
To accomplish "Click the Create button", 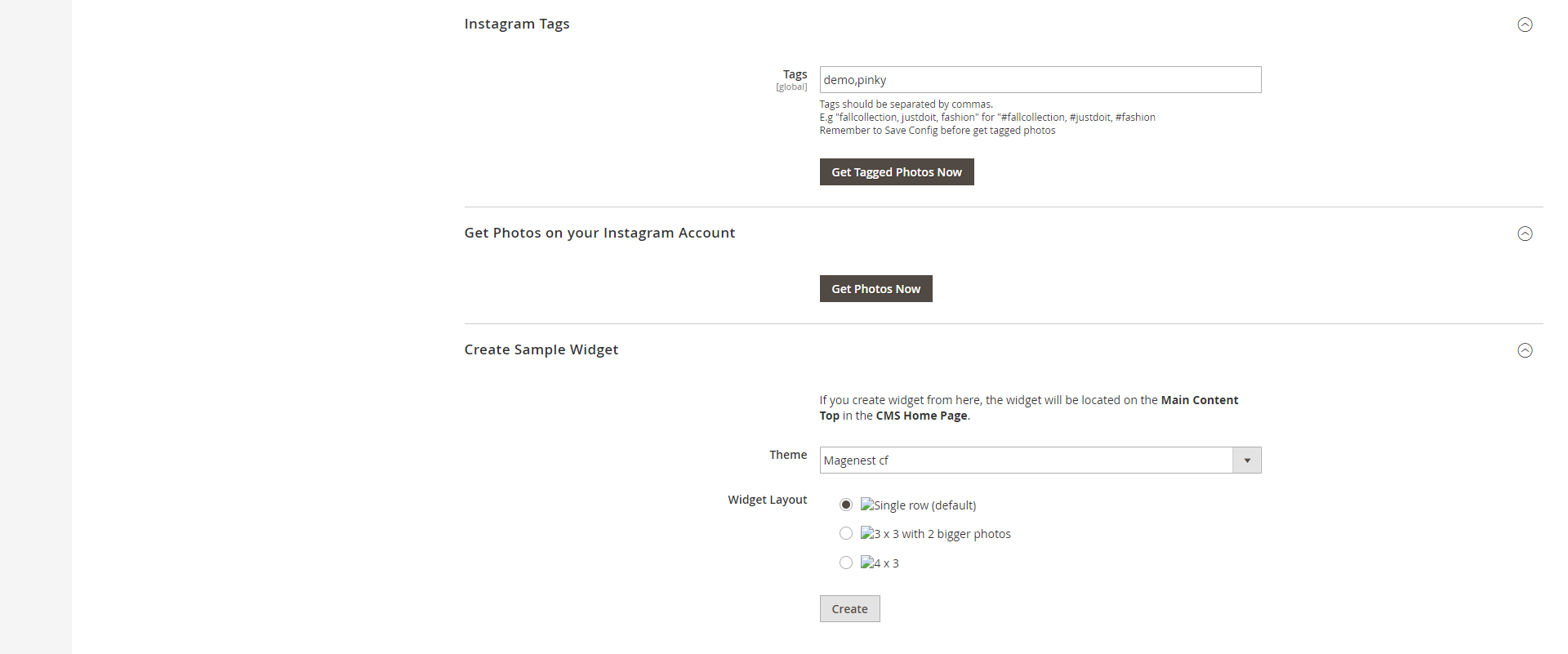I will 850,609.
